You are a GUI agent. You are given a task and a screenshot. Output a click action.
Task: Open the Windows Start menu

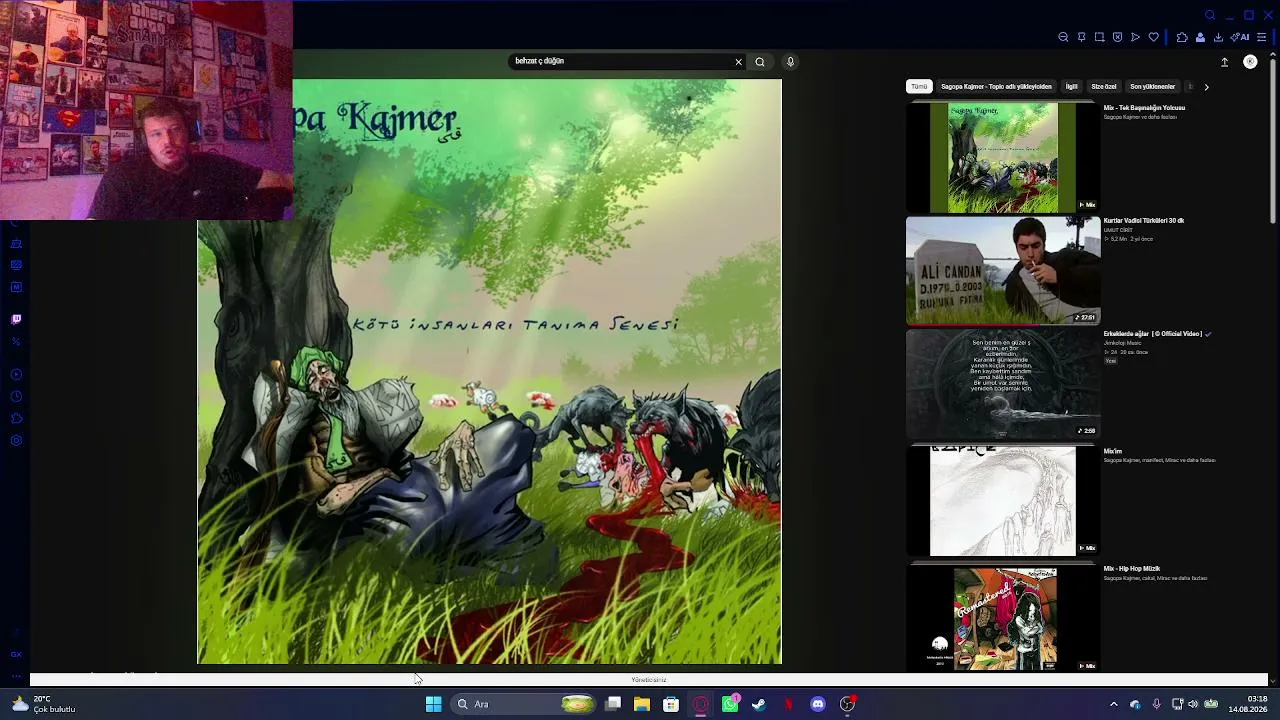(433, 704)
